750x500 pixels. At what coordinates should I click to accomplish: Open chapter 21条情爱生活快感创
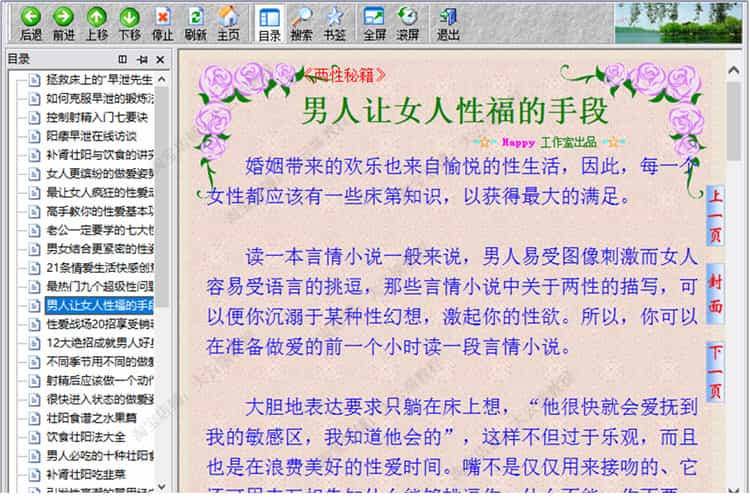(100, 268)
